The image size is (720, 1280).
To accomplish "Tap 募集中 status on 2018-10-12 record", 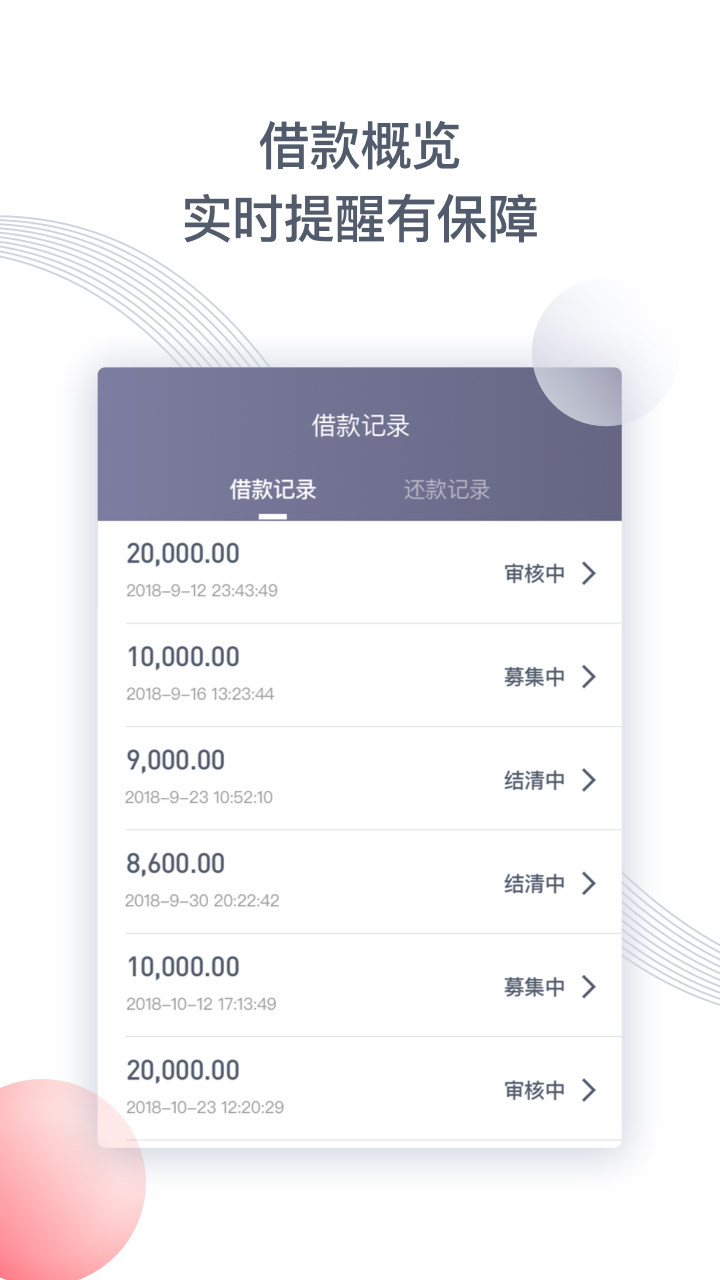I will [x=534, y=987].
